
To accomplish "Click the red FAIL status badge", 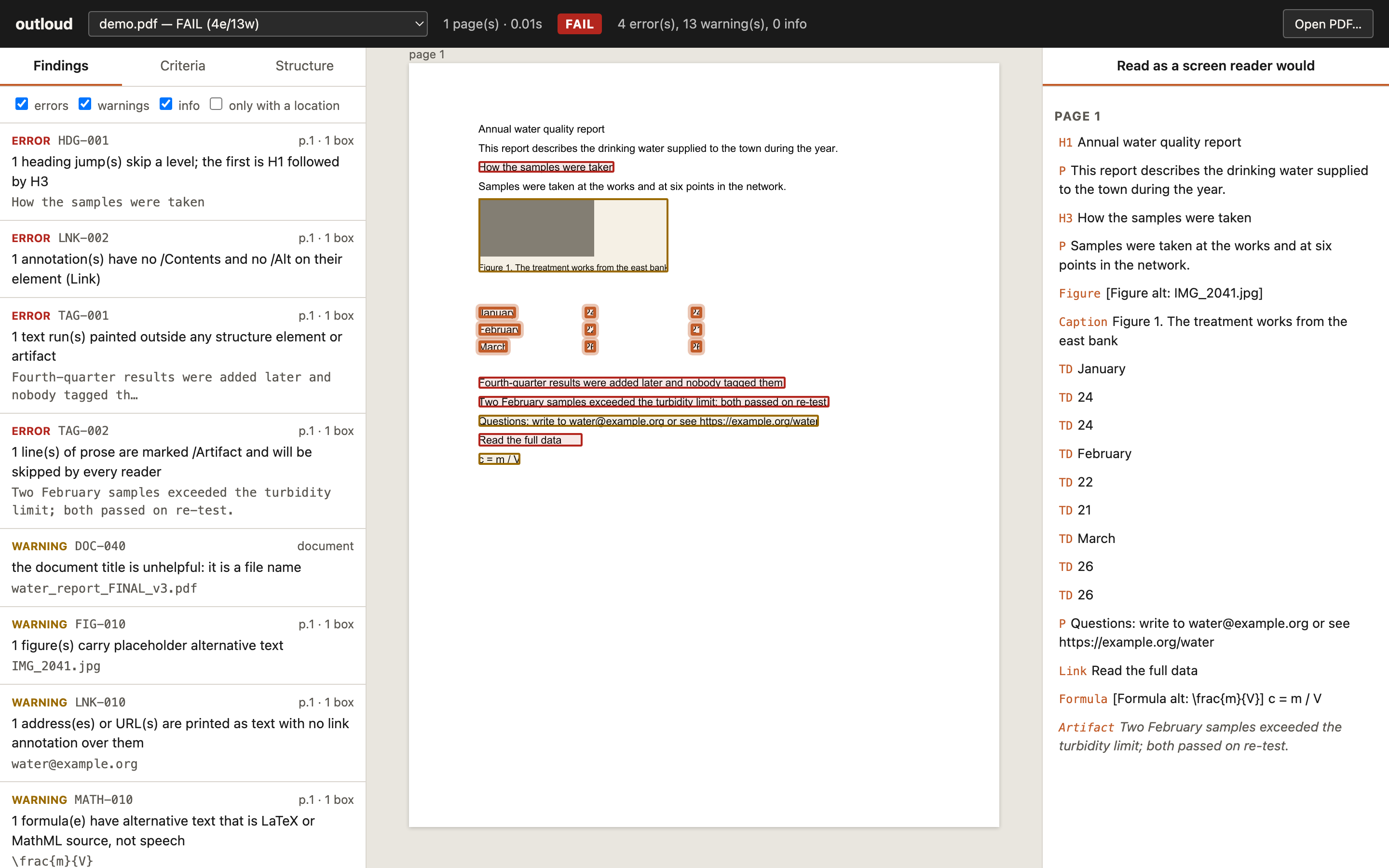I will click(579, 24).
